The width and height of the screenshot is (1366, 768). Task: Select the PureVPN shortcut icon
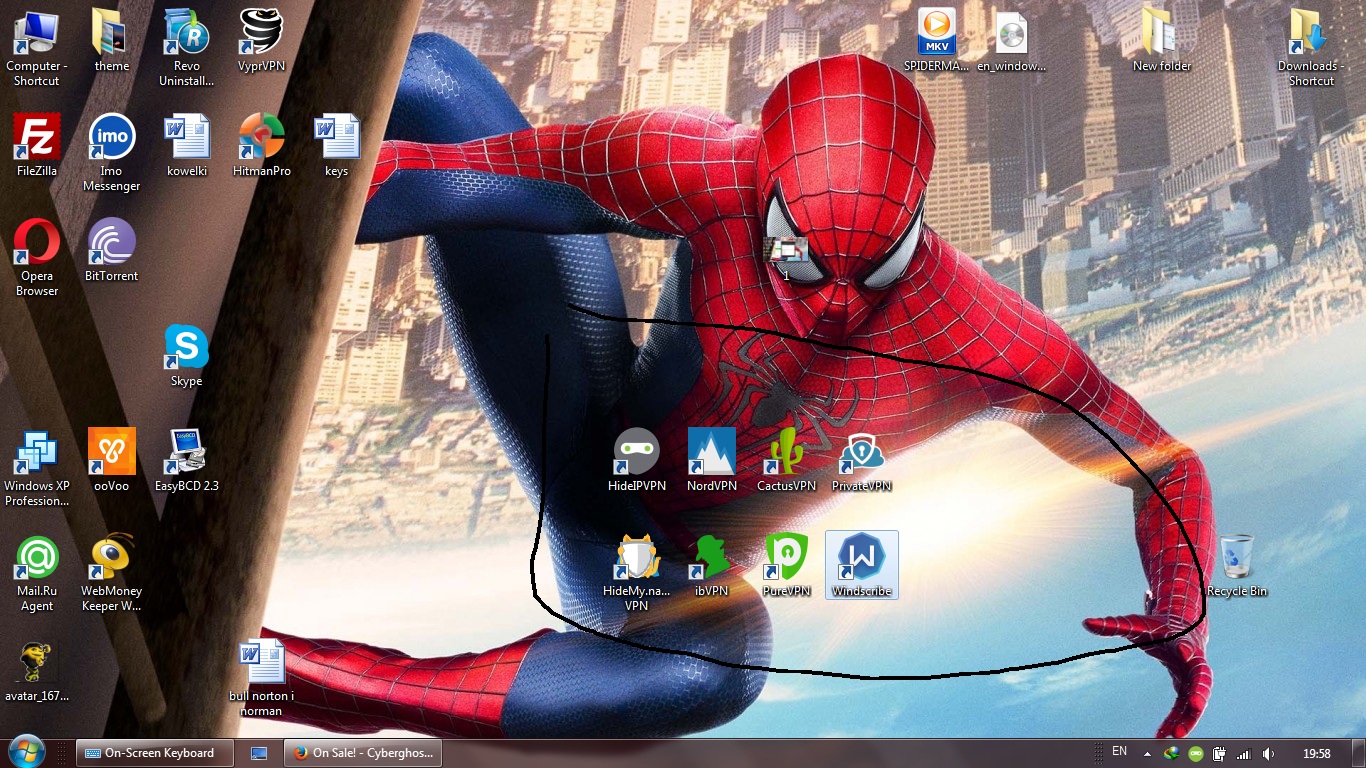[787, 565]
